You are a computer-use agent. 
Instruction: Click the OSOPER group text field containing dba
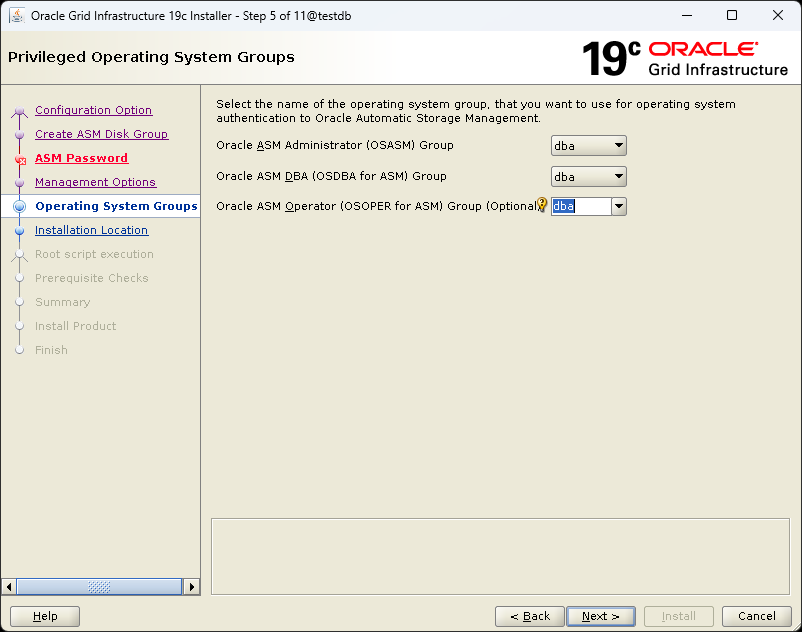point(581,207)
